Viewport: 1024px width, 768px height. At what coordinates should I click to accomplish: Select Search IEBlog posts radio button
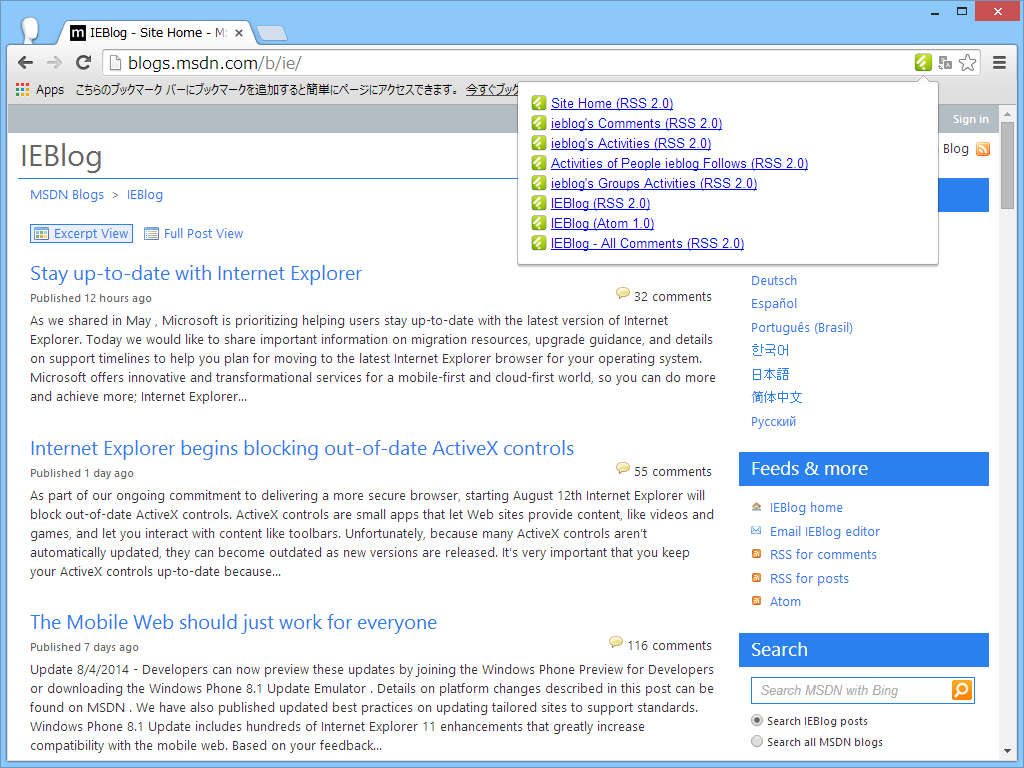click(757, 720)
